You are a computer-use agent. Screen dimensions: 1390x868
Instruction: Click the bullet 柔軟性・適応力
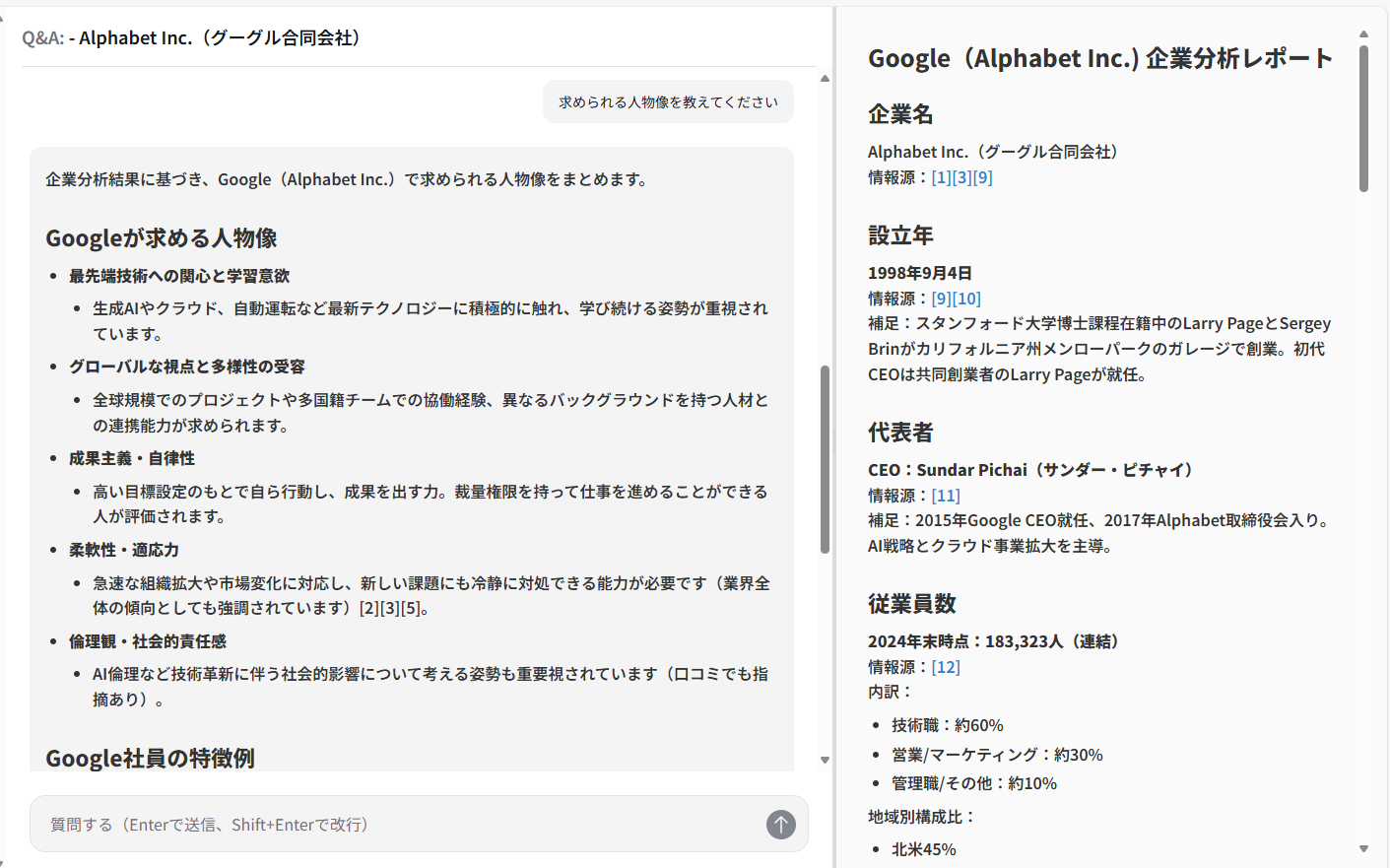[x=124, y=550]
